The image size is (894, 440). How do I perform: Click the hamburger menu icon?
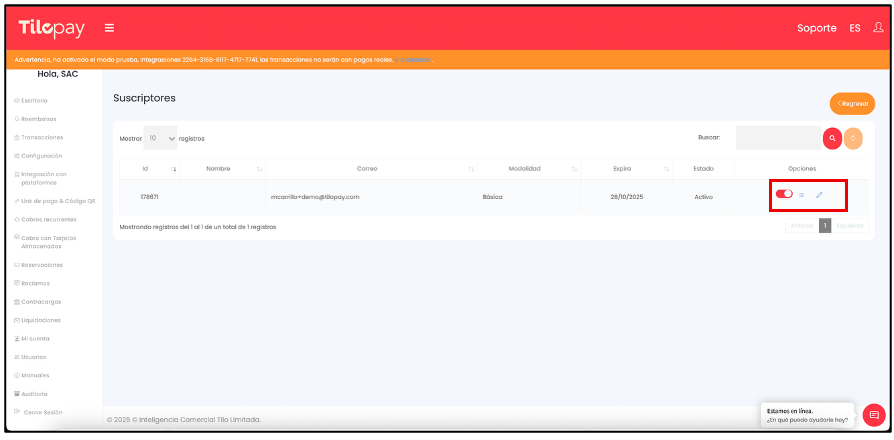tap(109, 27)
